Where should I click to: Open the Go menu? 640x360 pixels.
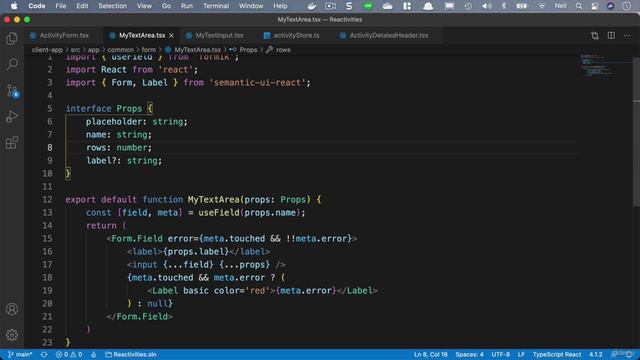pos(166,6)
